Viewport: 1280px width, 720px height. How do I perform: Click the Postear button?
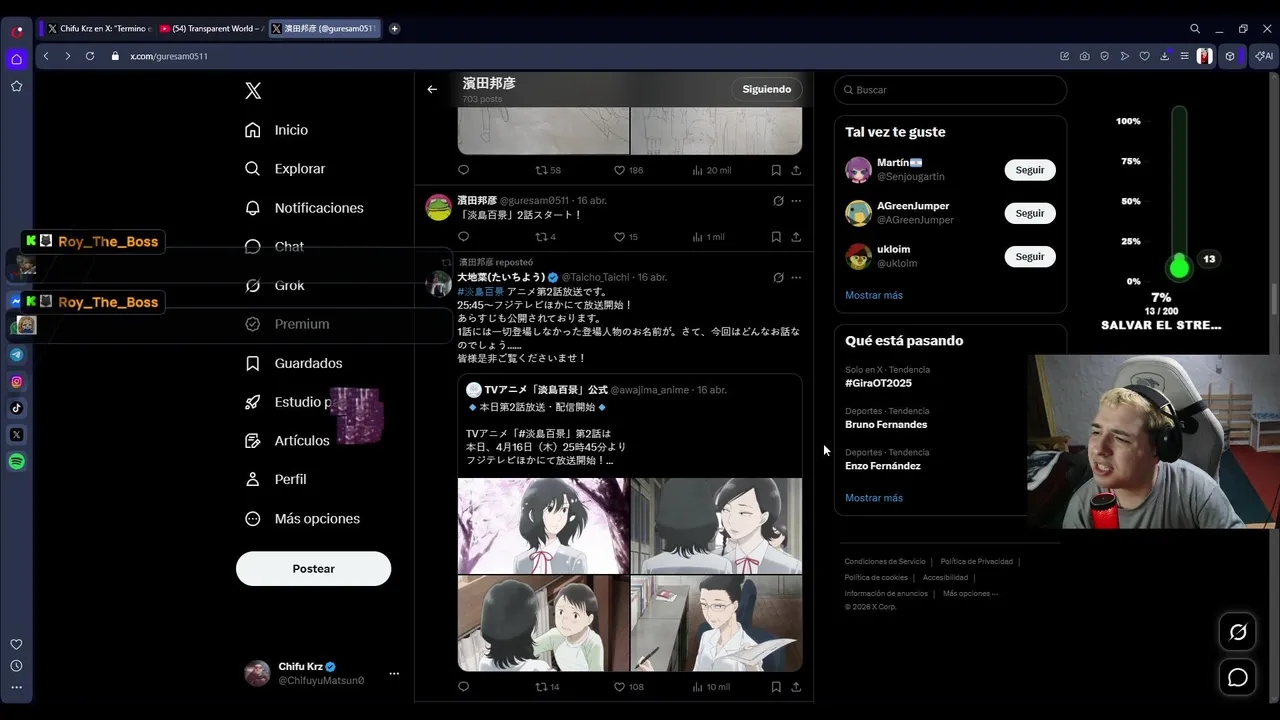coord(313,568)
